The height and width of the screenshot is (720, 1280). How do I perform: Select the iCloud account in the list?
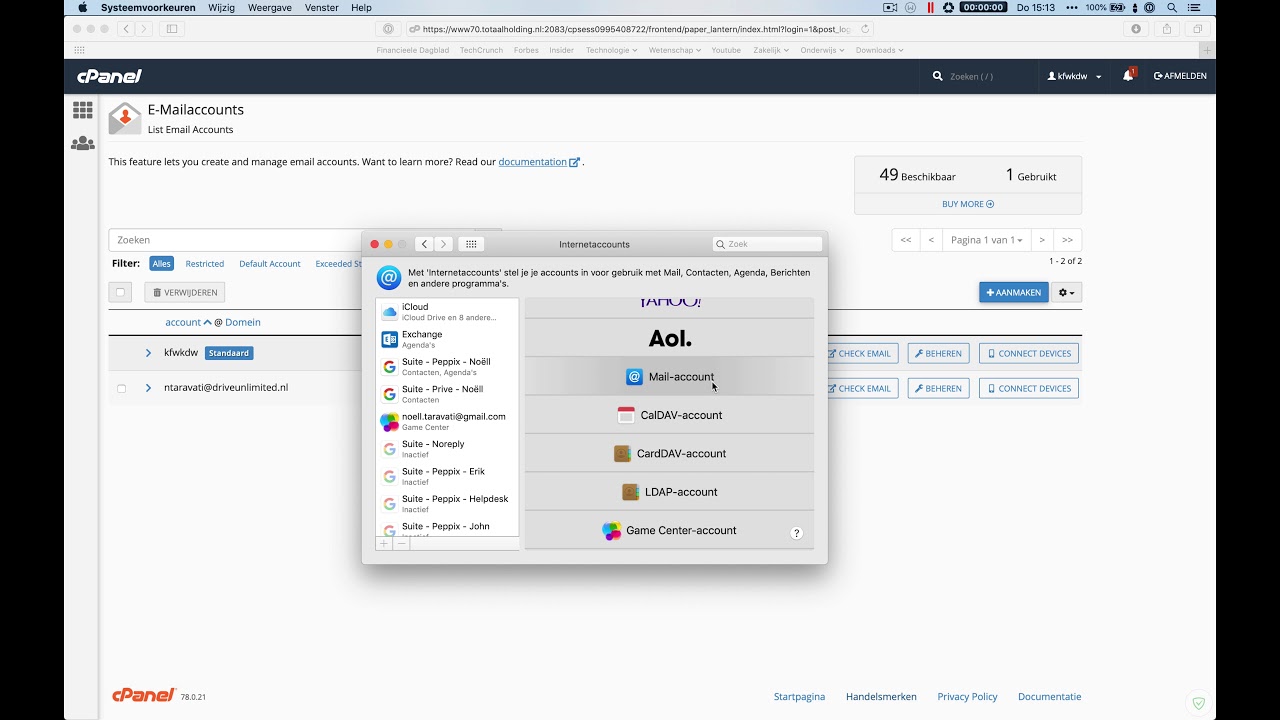point(447,312)
